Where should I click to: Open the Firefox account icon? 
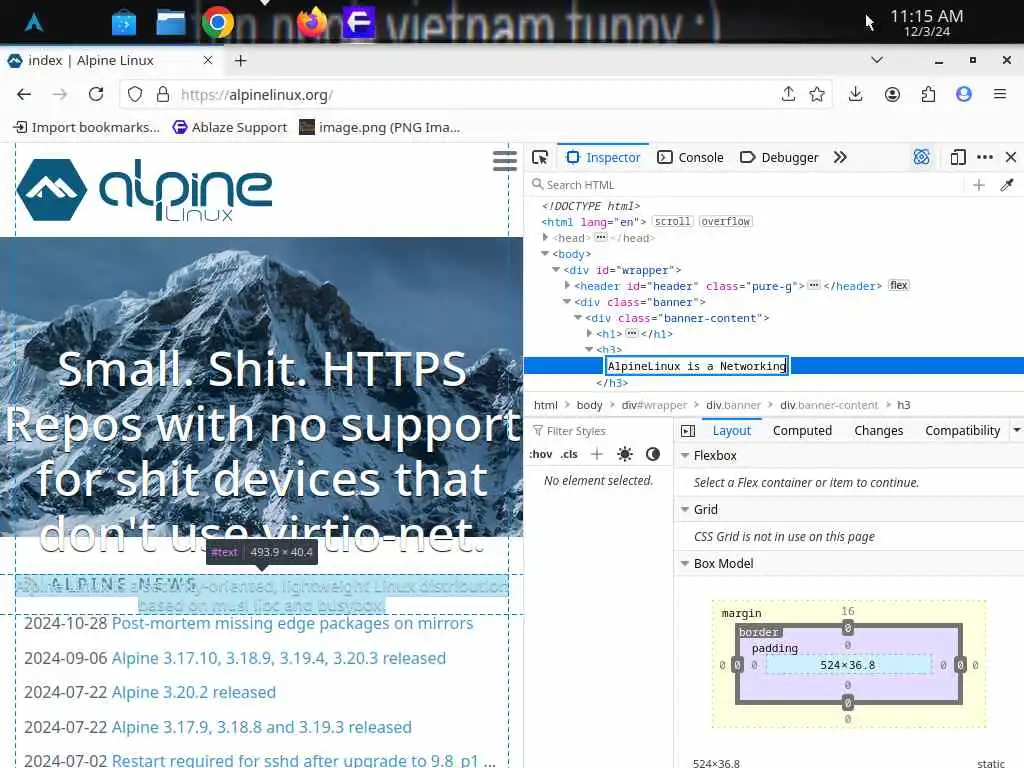[x=892, y=95]
